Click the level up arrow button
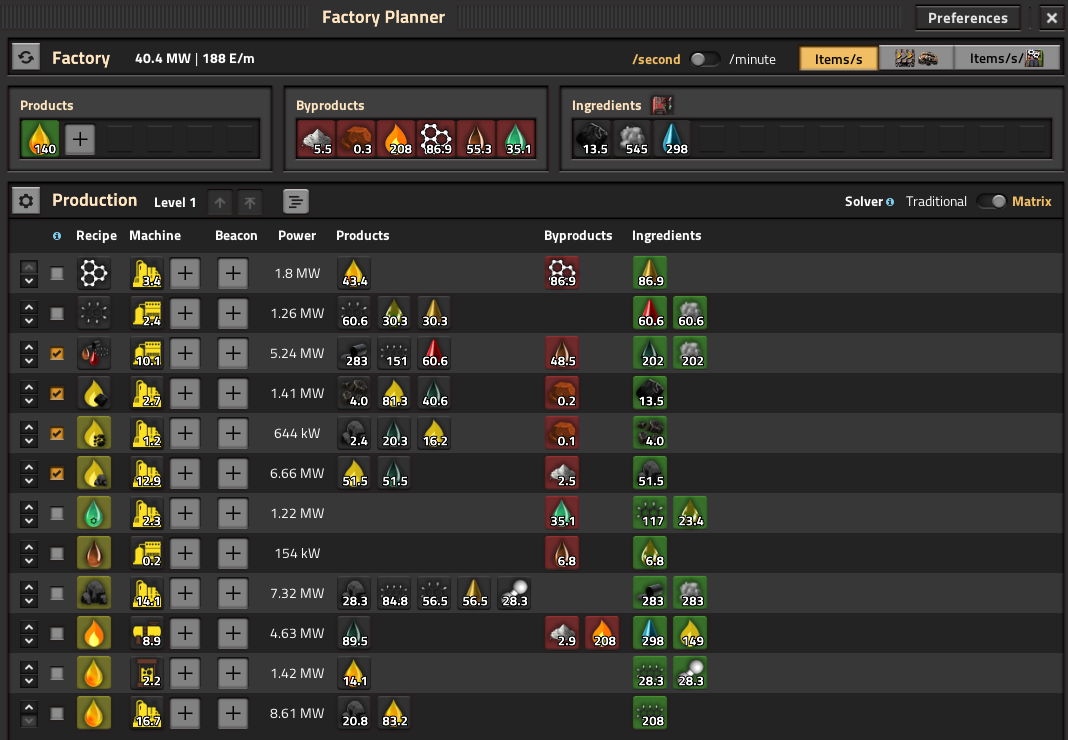The image size is (1068, 740). [x=220, y=202]
